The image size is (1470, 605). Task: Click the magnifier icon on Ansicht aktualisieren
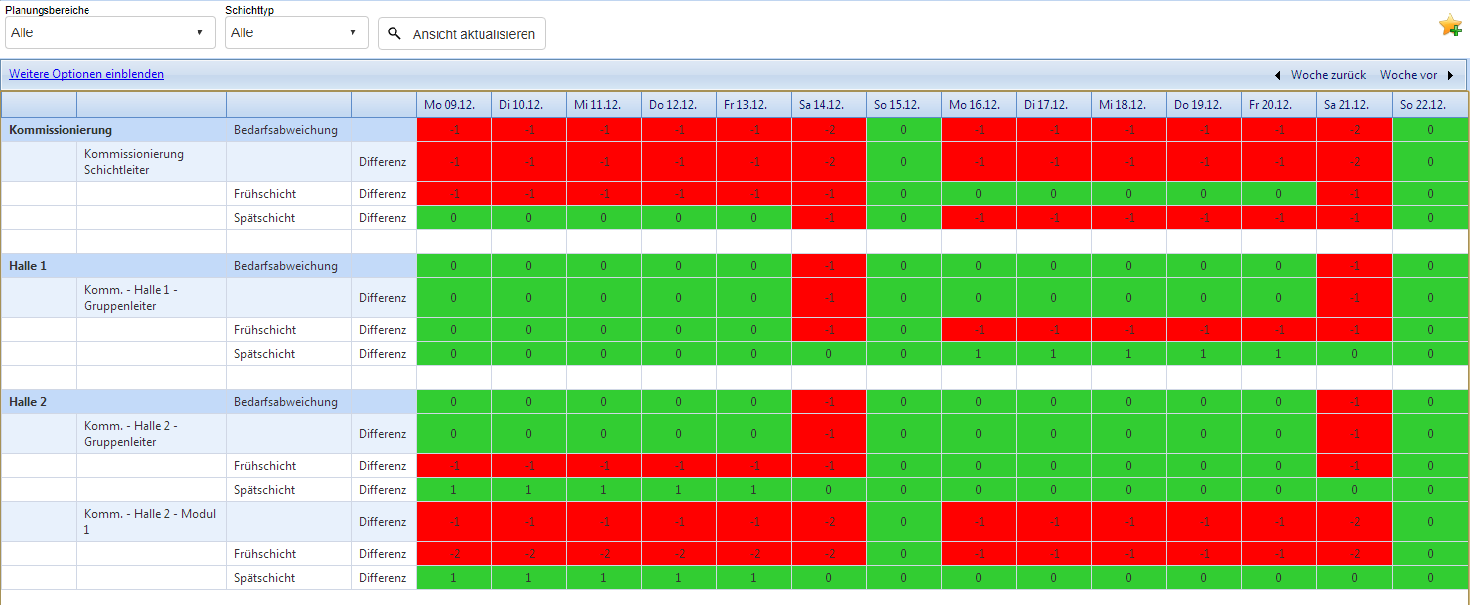[x=395, y=34]
